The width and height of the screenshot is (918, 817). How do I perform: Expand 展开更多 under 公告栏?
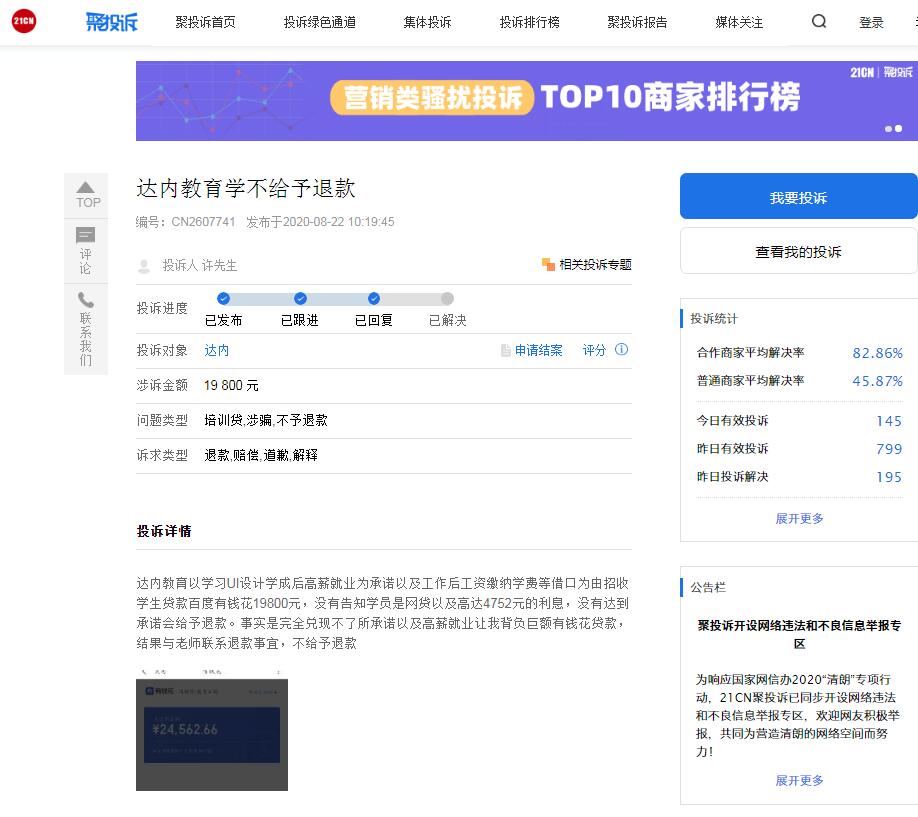799,780
